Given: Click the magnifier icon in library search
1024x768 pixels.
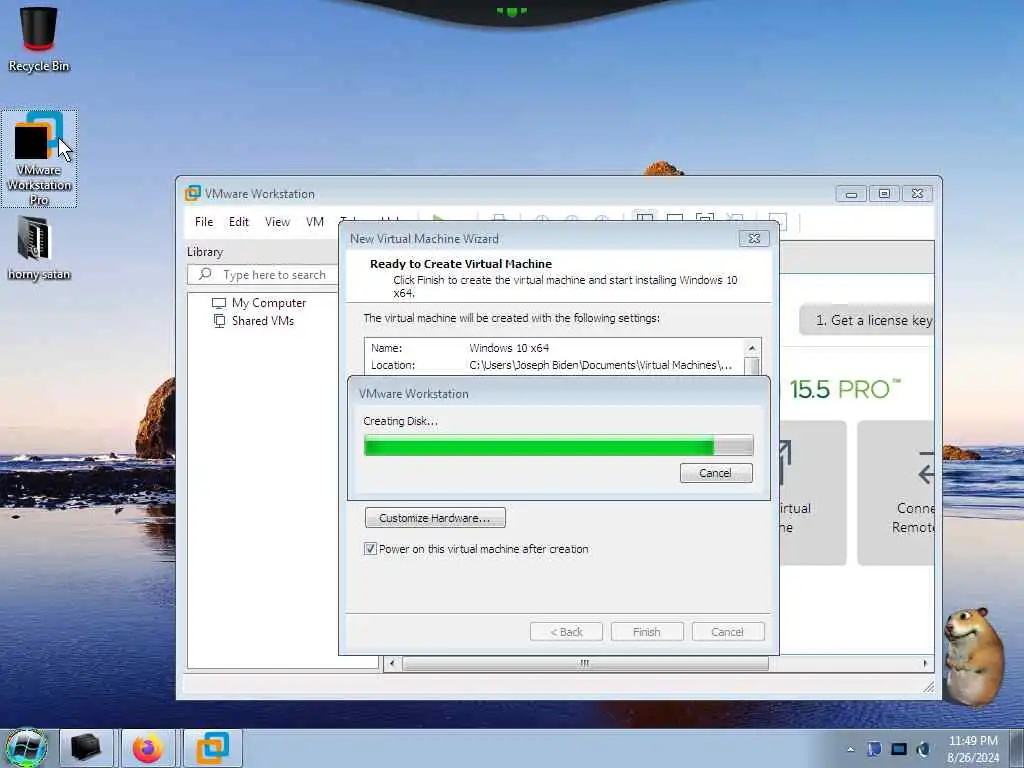Looking at the screenshot, I should [x=205, y=274].
